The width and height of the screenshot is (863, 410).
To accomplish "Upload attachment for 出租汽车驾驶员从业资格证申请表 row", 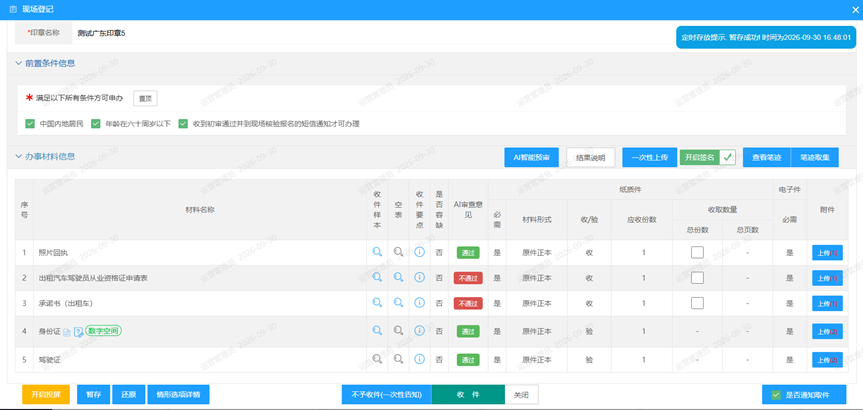I will (827, 278).
